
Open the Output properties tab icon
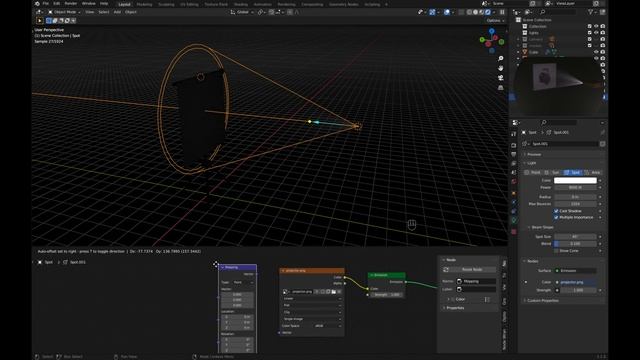point(513,154)
